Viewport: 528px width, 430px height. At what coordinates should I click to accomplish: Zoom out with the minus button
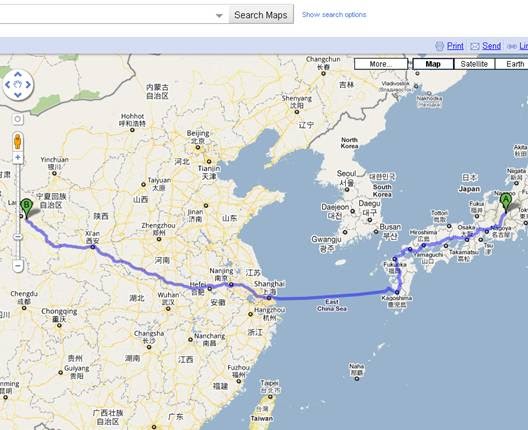18,266
